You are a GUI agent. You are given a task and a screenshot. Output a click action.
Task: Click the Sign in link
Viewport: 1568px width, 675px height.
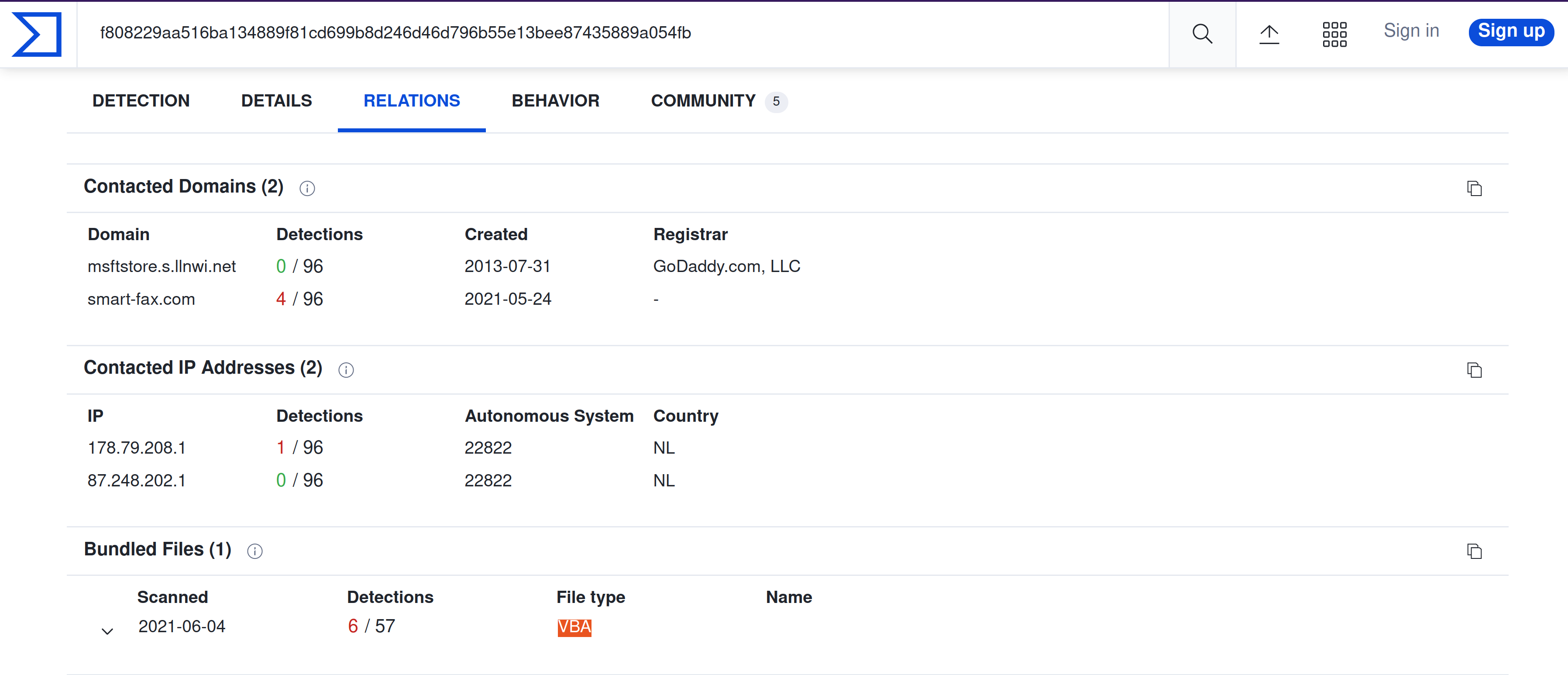(1410, 31)
